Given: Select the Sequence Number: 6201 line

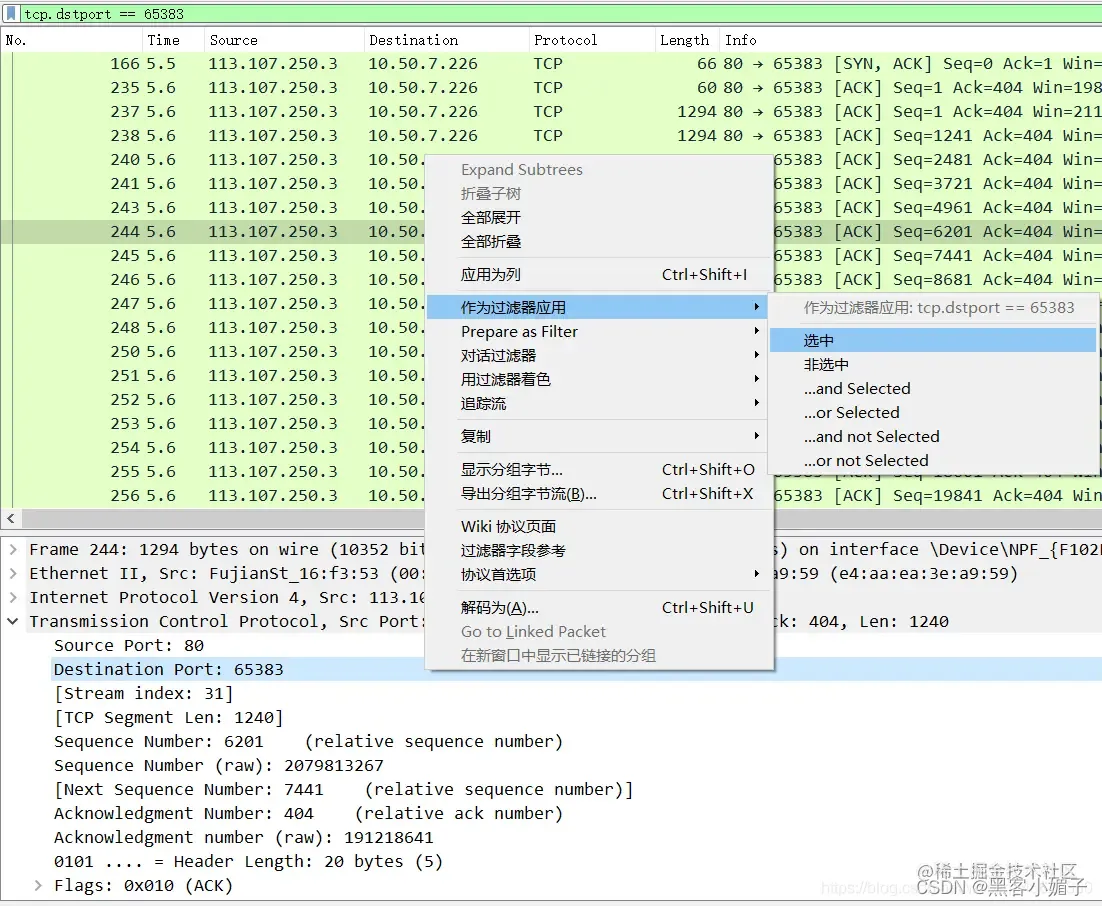Looking at the screenshot, I should pyautogui.click(x=309, y=742).
